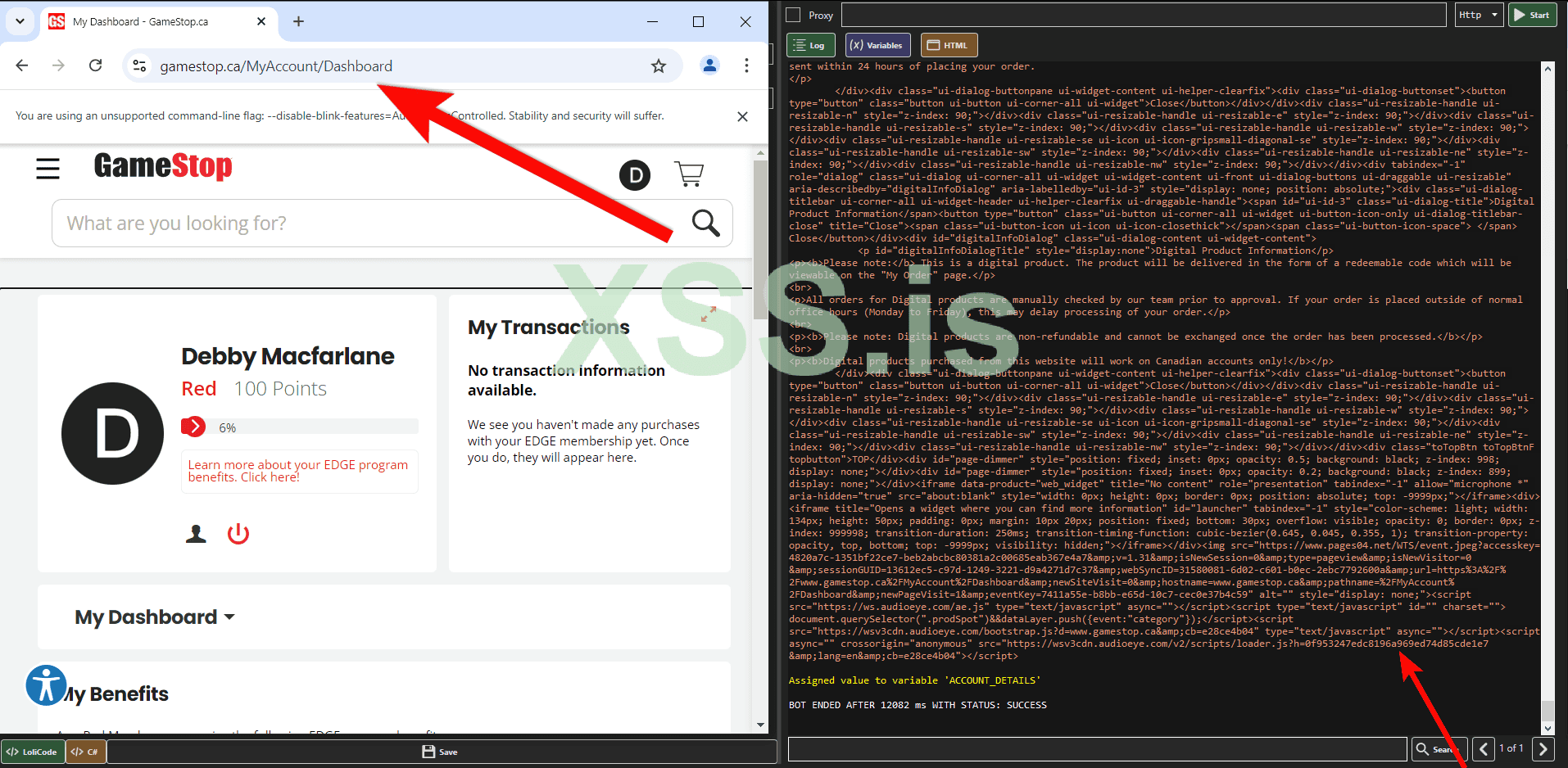Click the log panel scroll up arrow

click(x=1548, y=69)
